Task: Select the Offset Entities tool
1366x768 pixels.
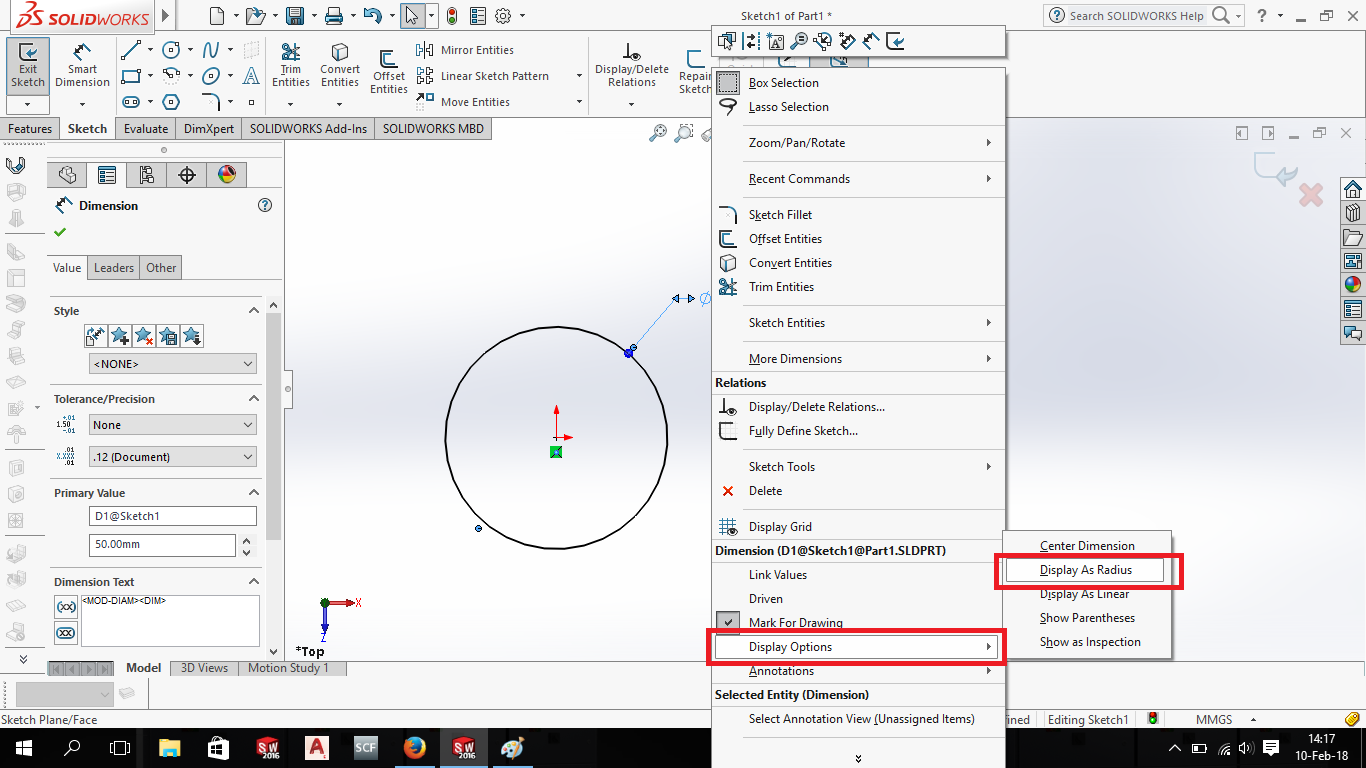Action: point(388,72)
